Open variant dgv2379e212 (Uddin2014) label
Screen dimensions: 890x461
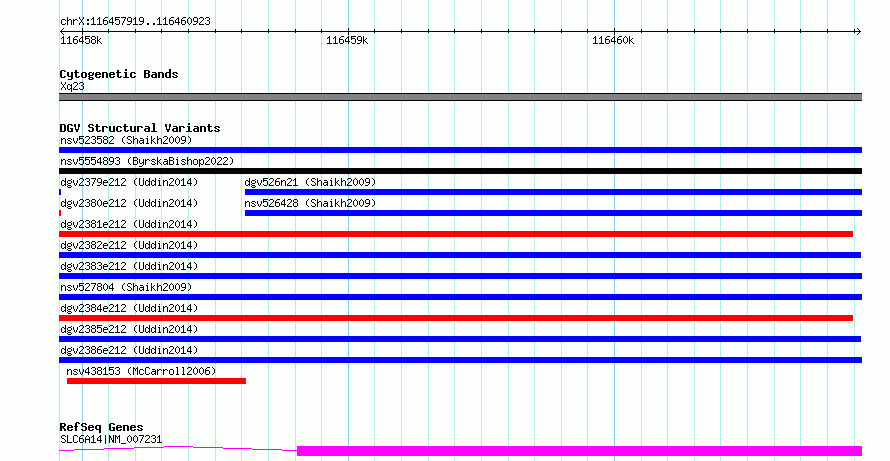(x=129, y=182)
